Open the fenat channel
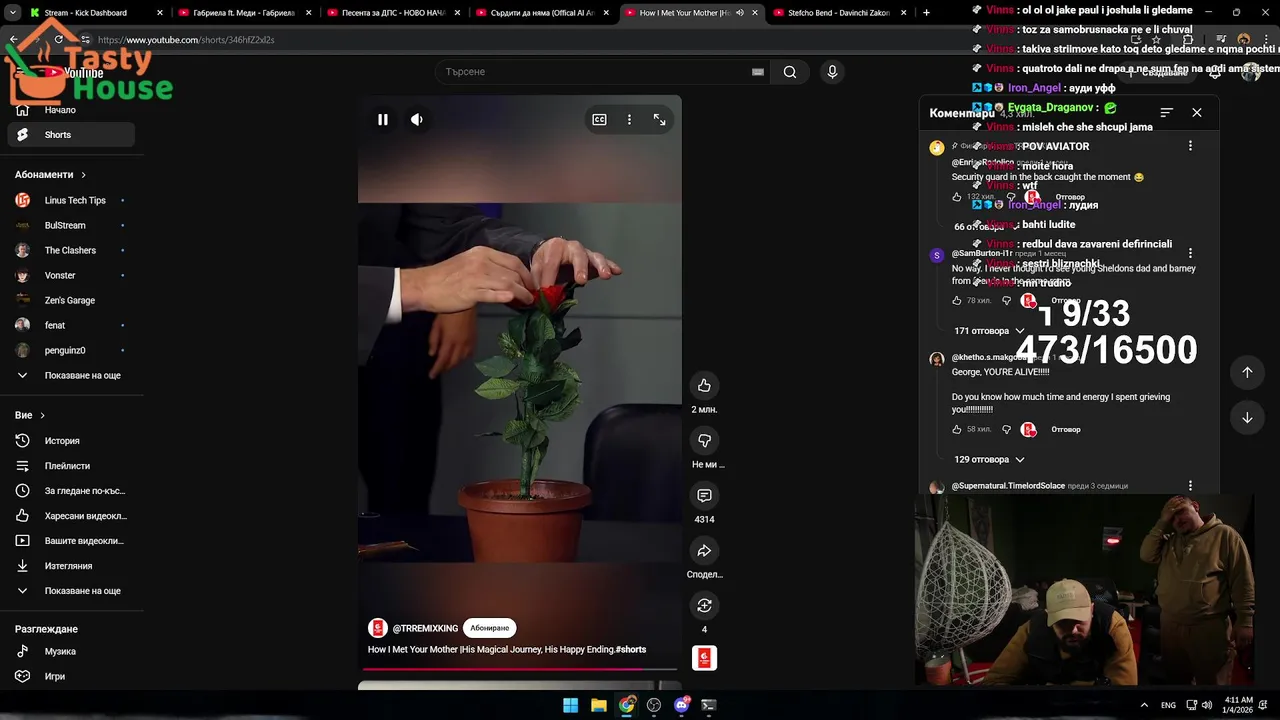1280x720 pixels. point(70,325)
